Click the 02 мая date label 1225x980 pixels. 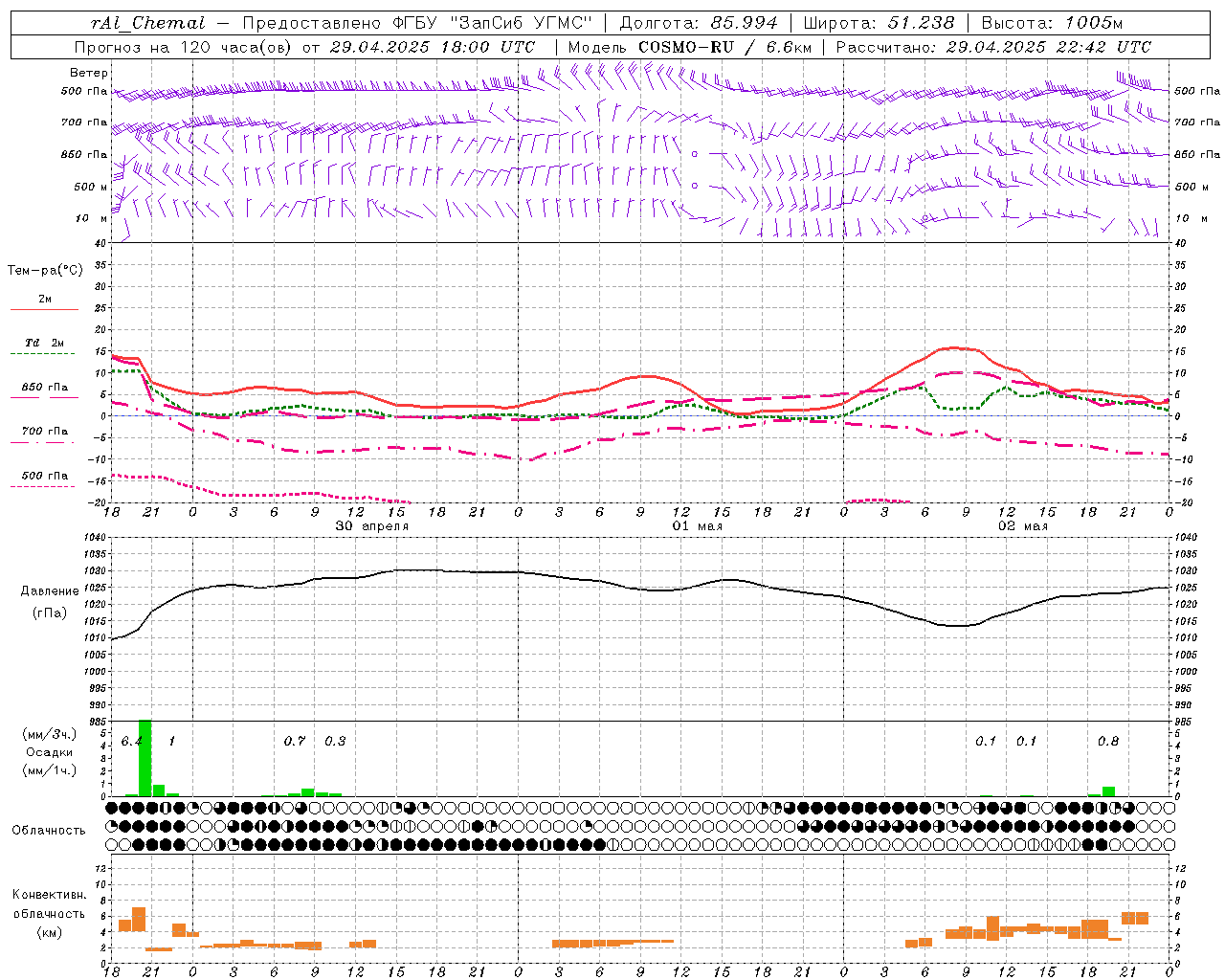coord(1022,526)
